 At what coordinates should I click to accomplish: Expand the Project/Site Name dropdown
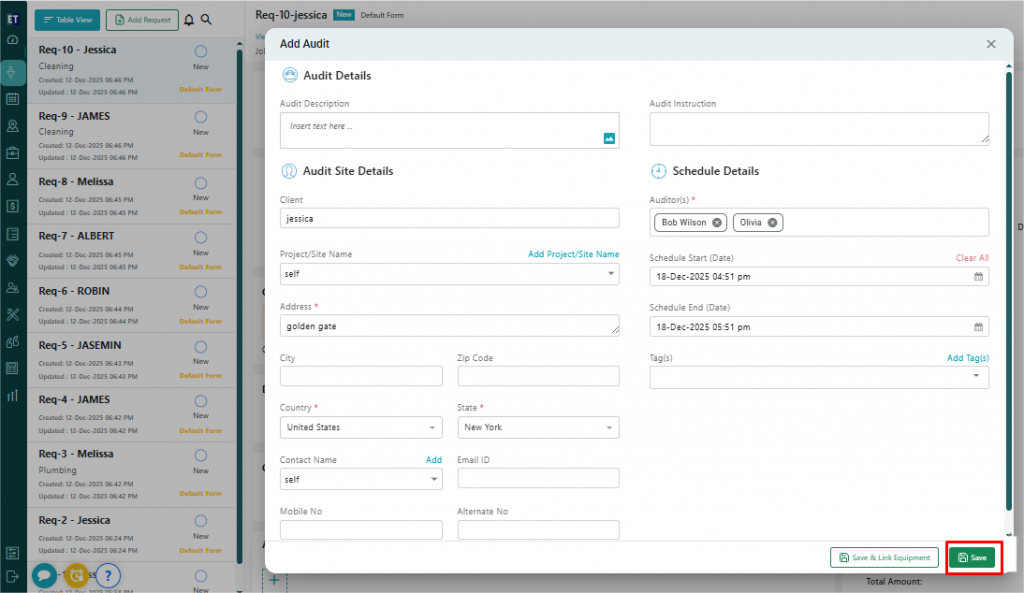(610, 273)
